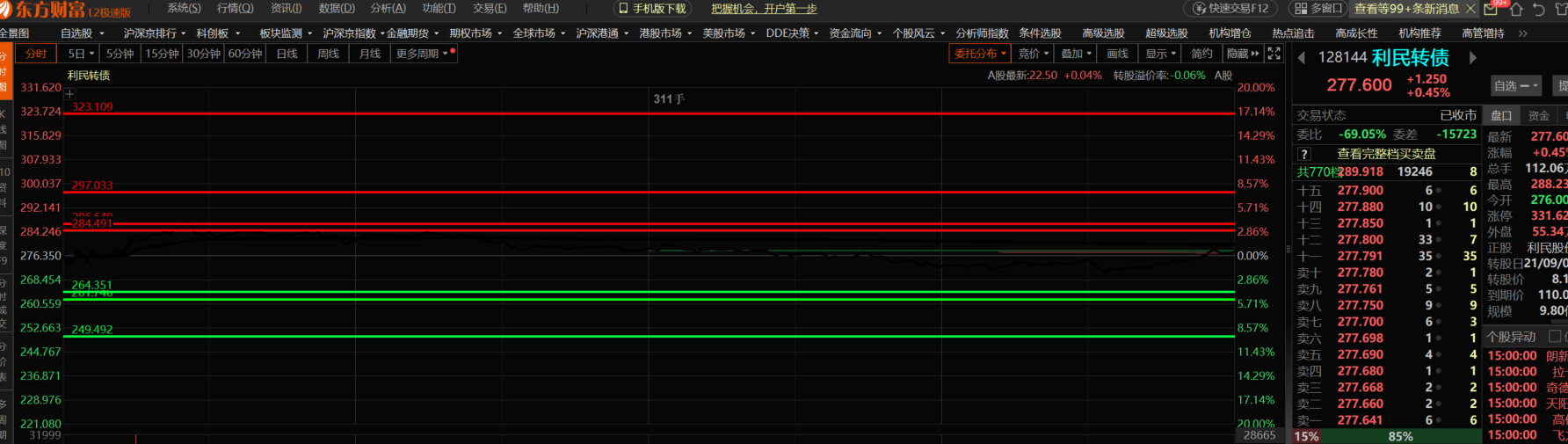
Task: Open the 行情(Q) menu
Action: pyautogui.click(x=236, y=8)
